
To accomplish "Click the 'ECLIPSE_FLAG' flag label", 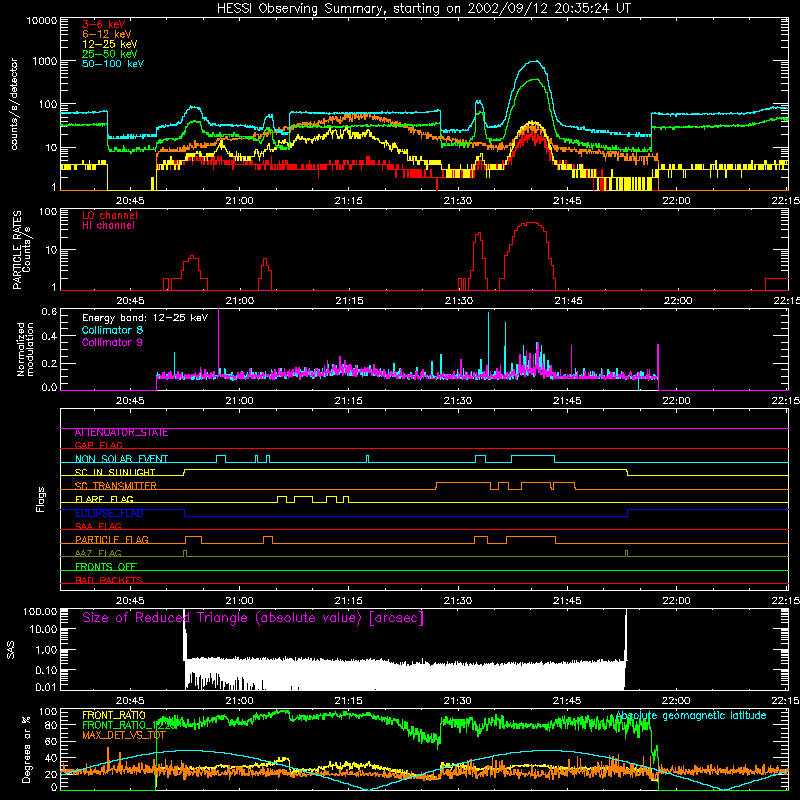I will (109, 513).
